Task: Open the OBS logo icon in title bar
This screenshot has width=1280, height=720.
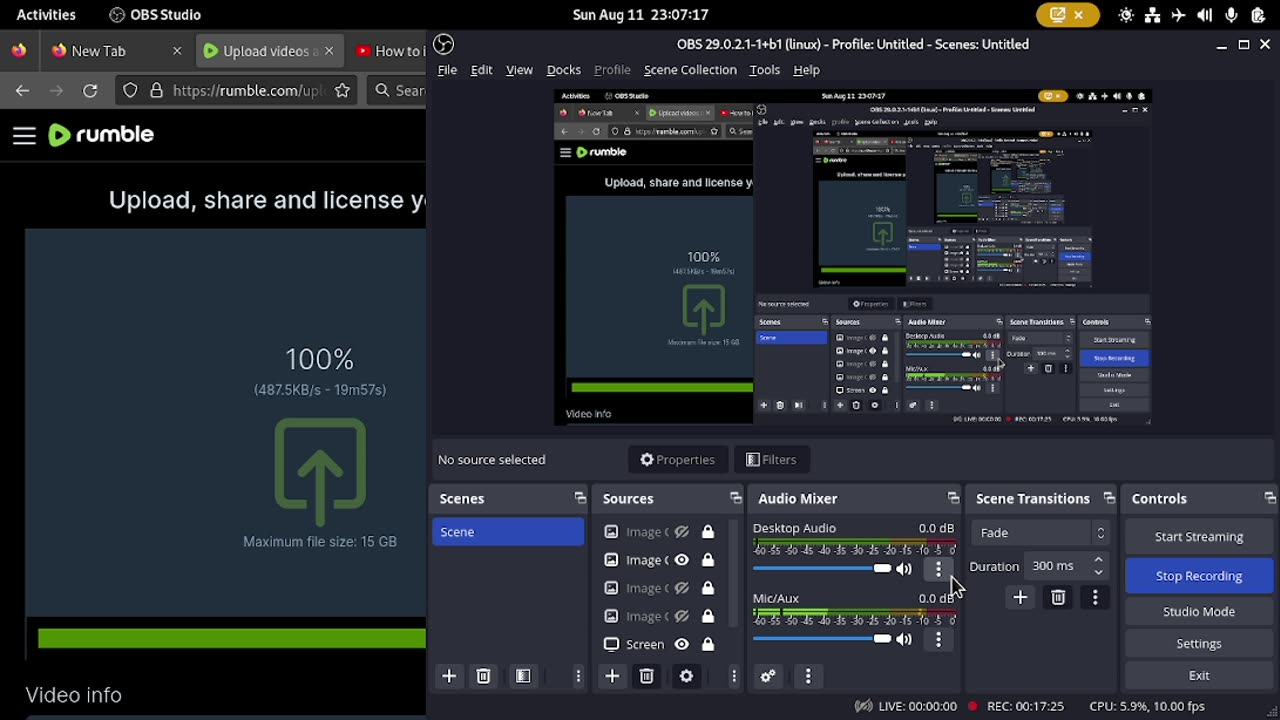Action: 444,44
